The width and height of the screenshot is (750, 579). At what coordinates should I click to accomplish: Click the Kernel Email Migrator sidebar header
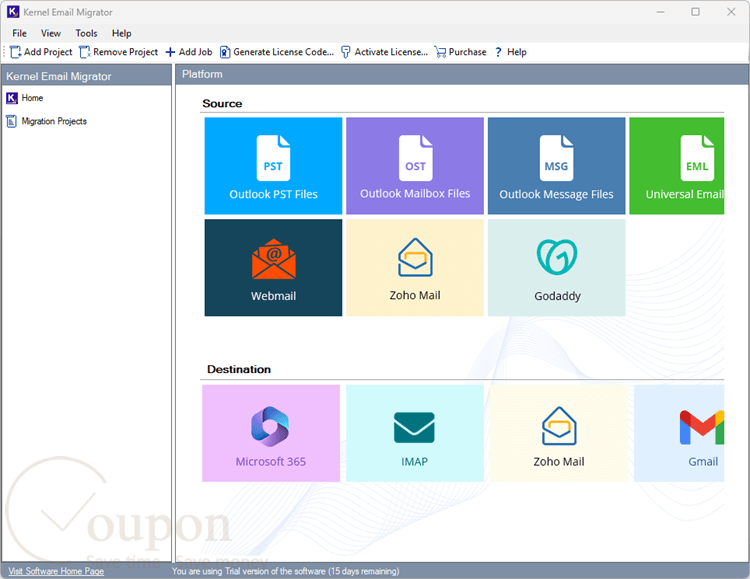pos(87,76)
